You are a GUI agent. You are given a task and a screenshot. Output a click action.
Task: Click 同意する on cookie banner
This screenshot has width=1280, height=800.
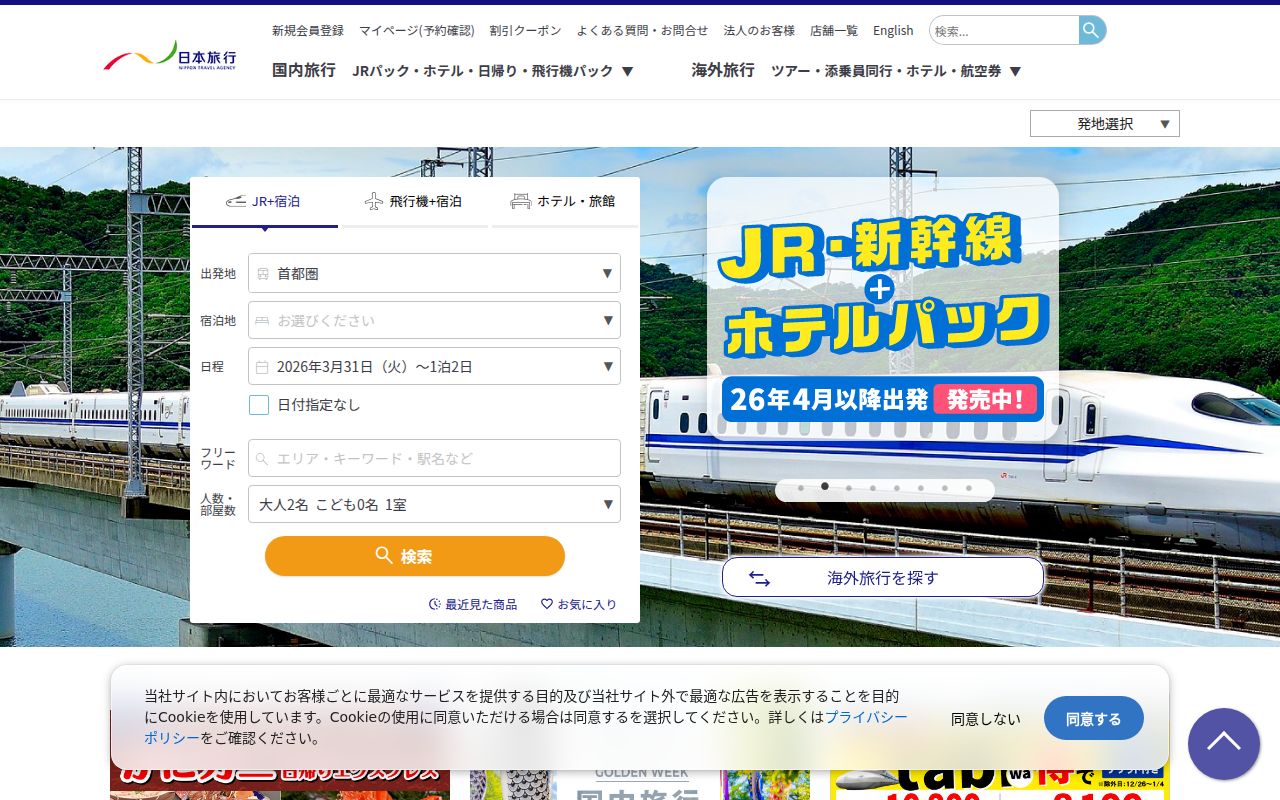[x=1094, y=718]
